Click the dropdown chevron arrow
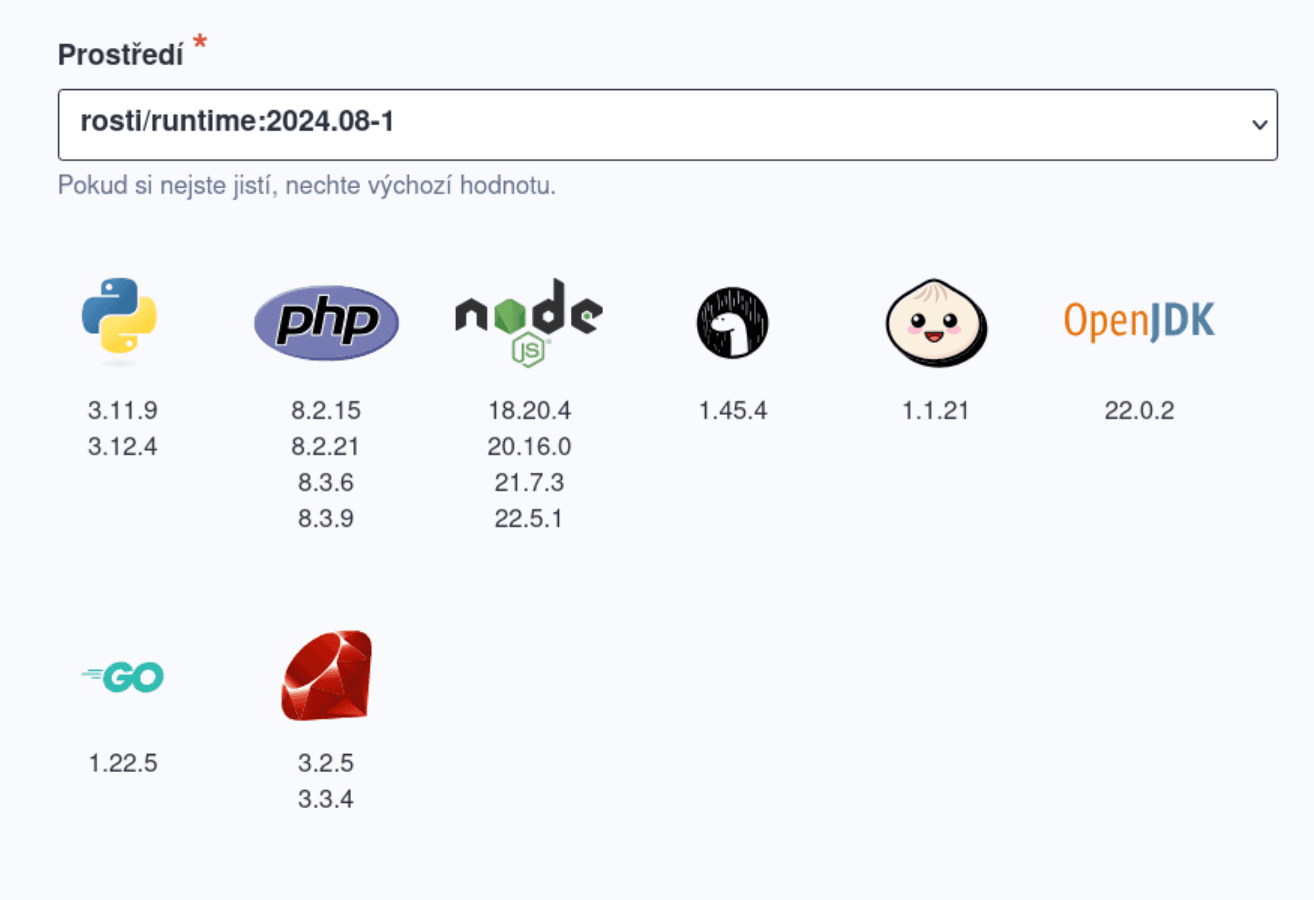This screenshot has width=1314, height=900. click(x=1259, y=125)
